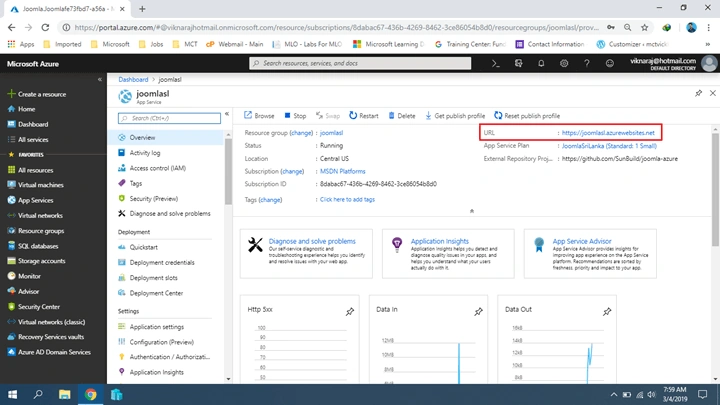This screenshot has width=720, height=405.
Task: Click the Application Insights lightbulb card icon
Action: tap(397, 244)
